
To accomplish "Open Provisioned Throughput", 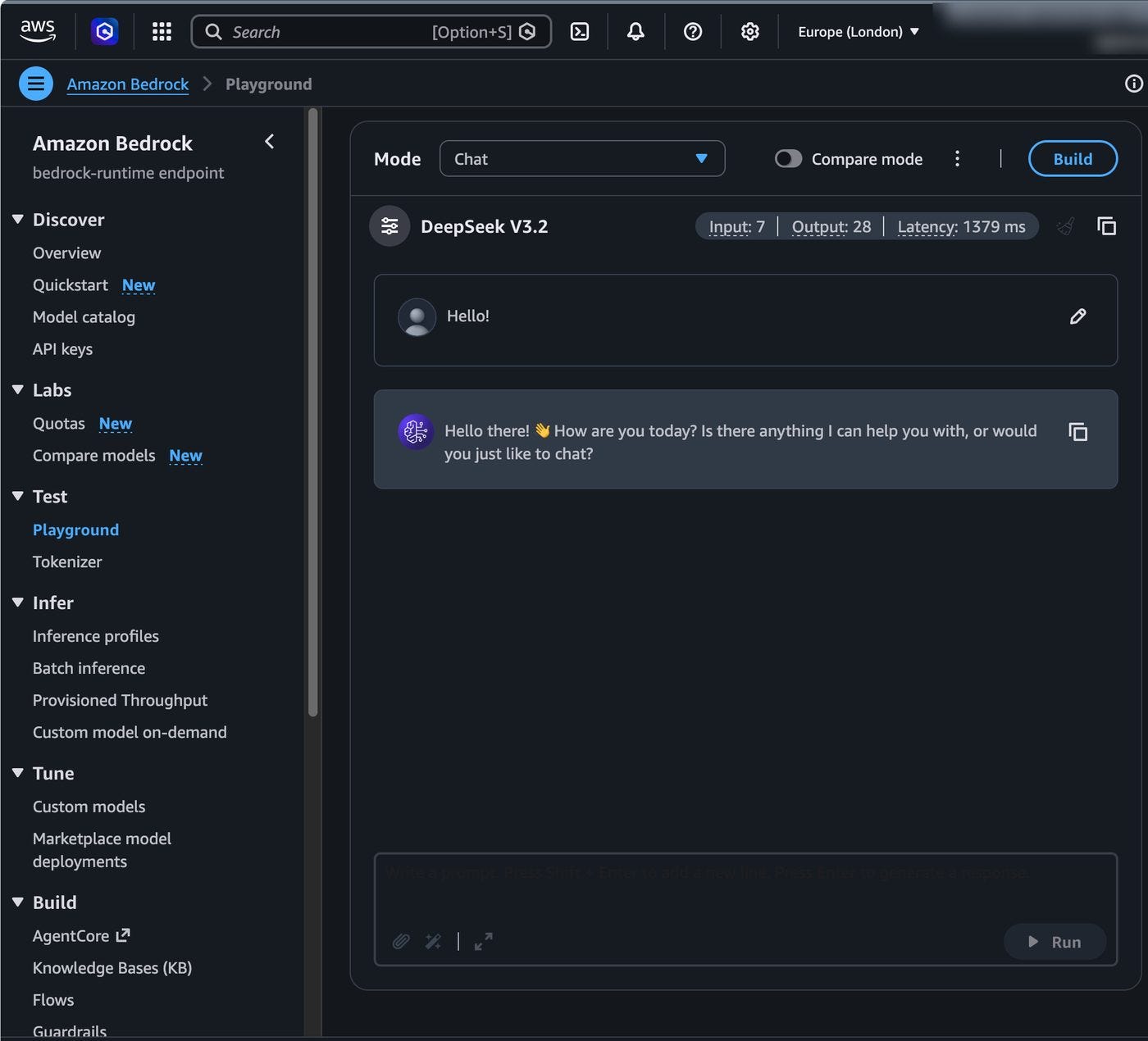I will coord(120,701).
